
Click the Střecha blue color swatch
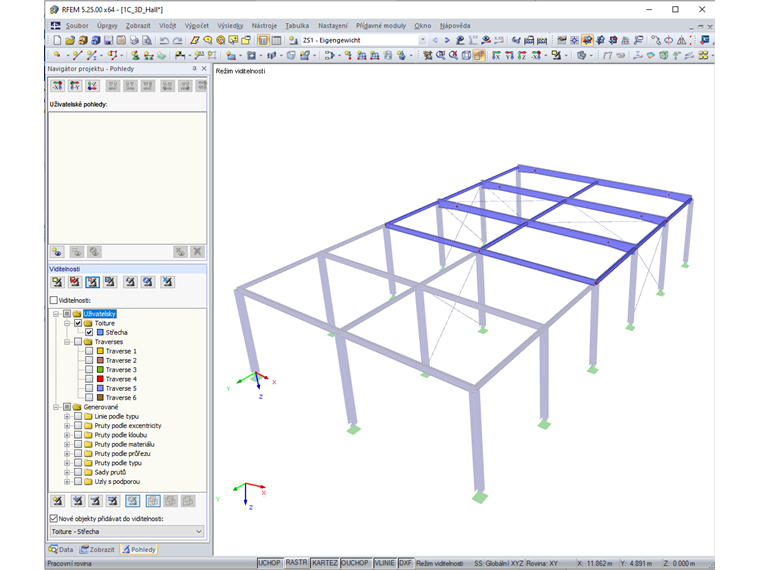pyautogui.click(x=100, y=332)
